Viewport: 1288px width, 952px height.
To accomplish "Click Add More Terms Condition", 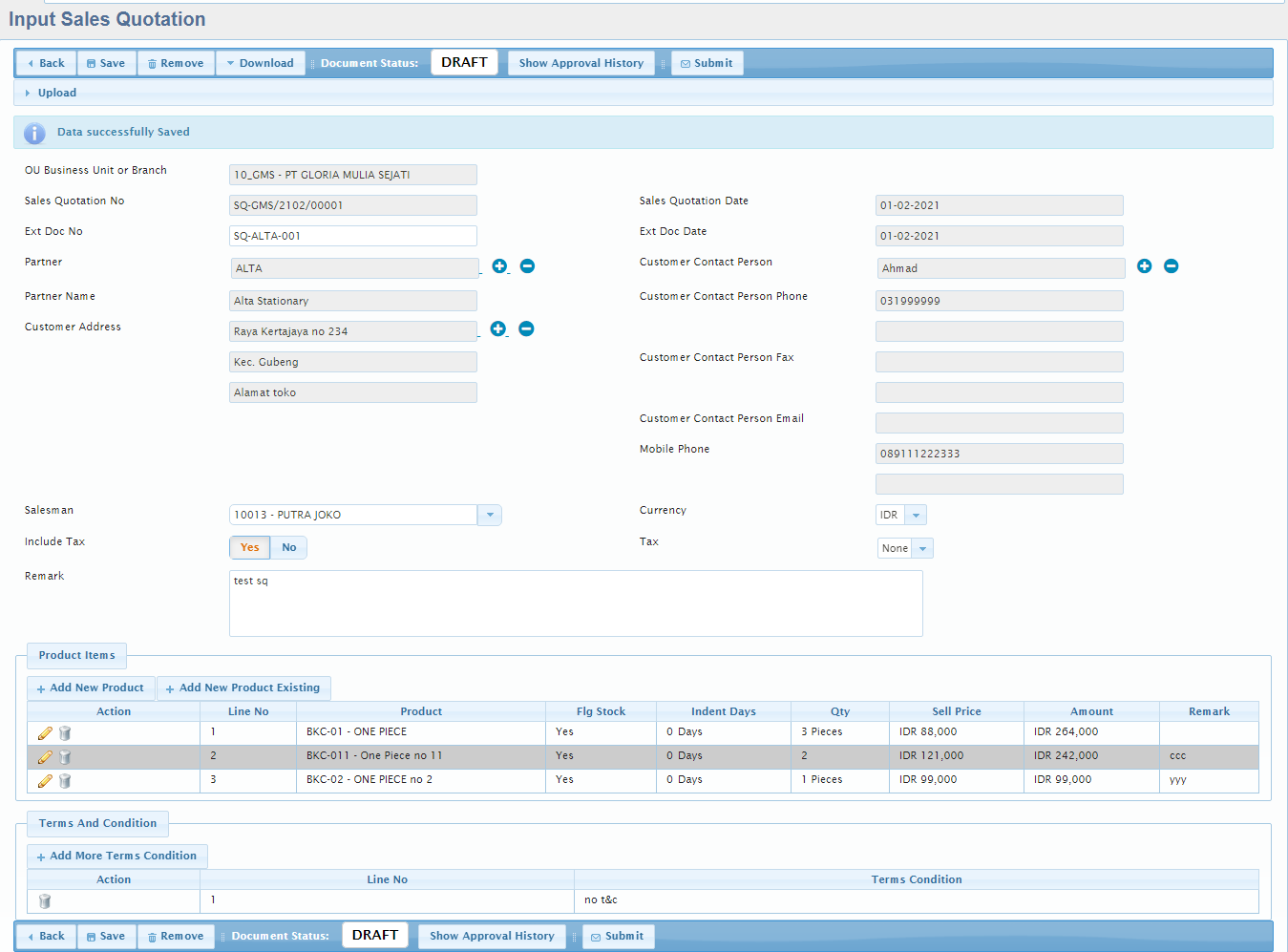I will (117, 856).
